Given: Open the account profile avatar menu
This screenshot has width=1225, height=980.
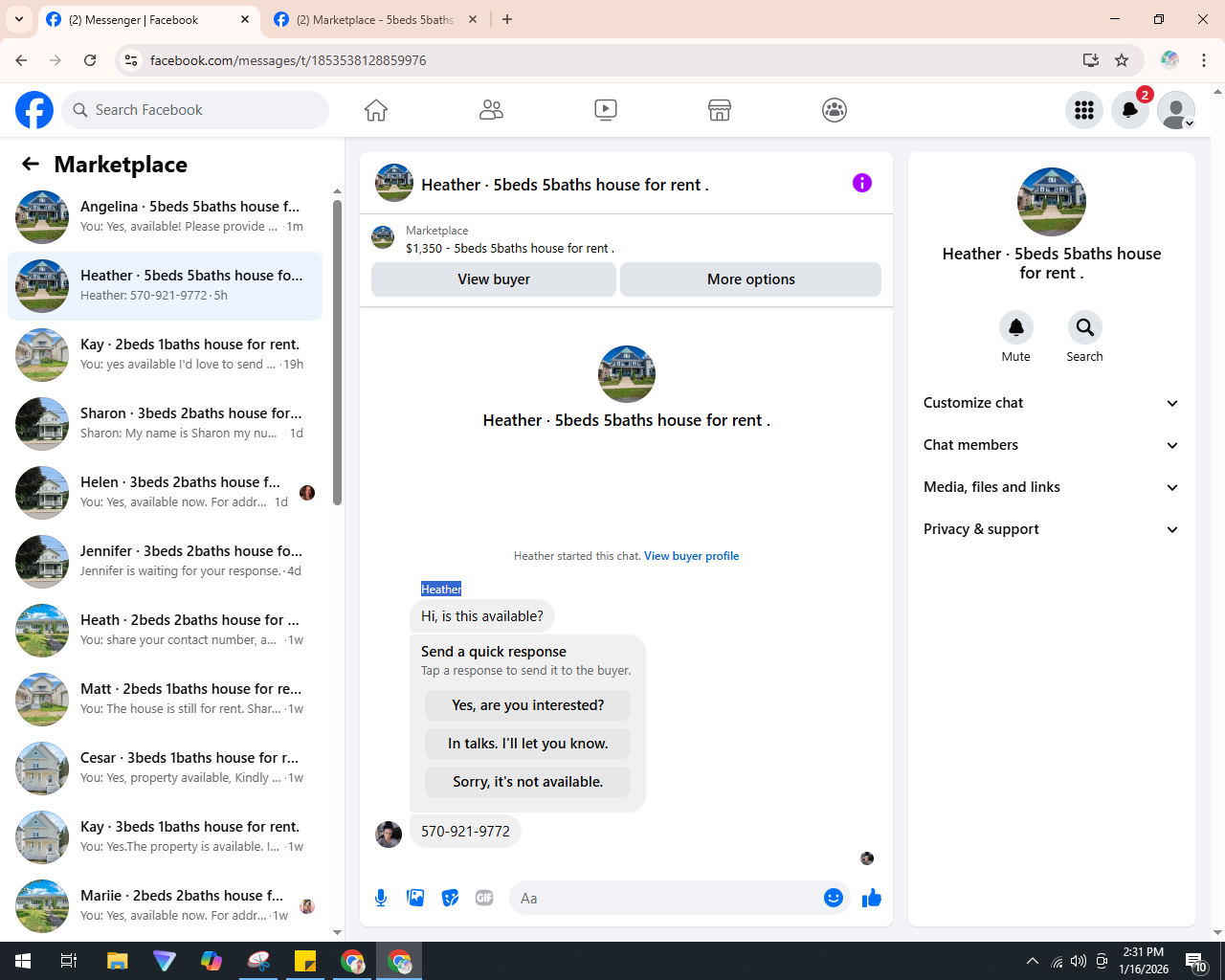Looking at the screenshot, I should [1176, 110].
